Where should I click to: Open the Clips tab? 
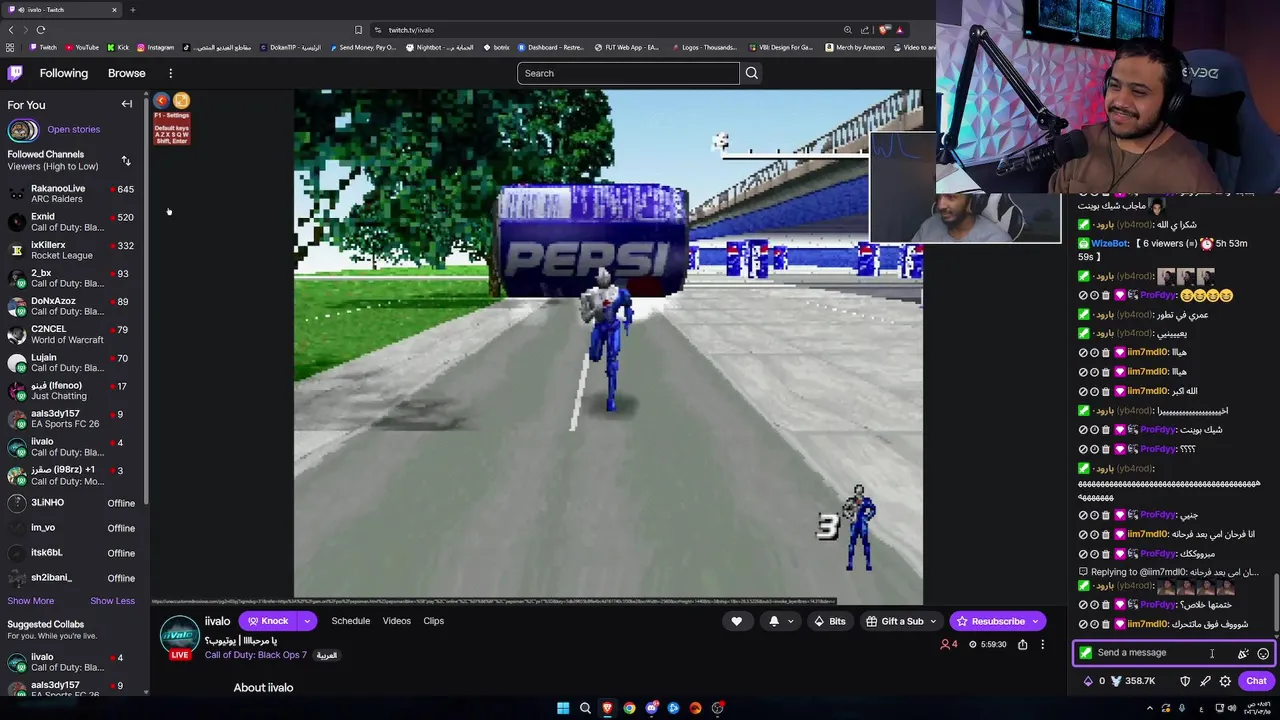[x=434, y=621]
